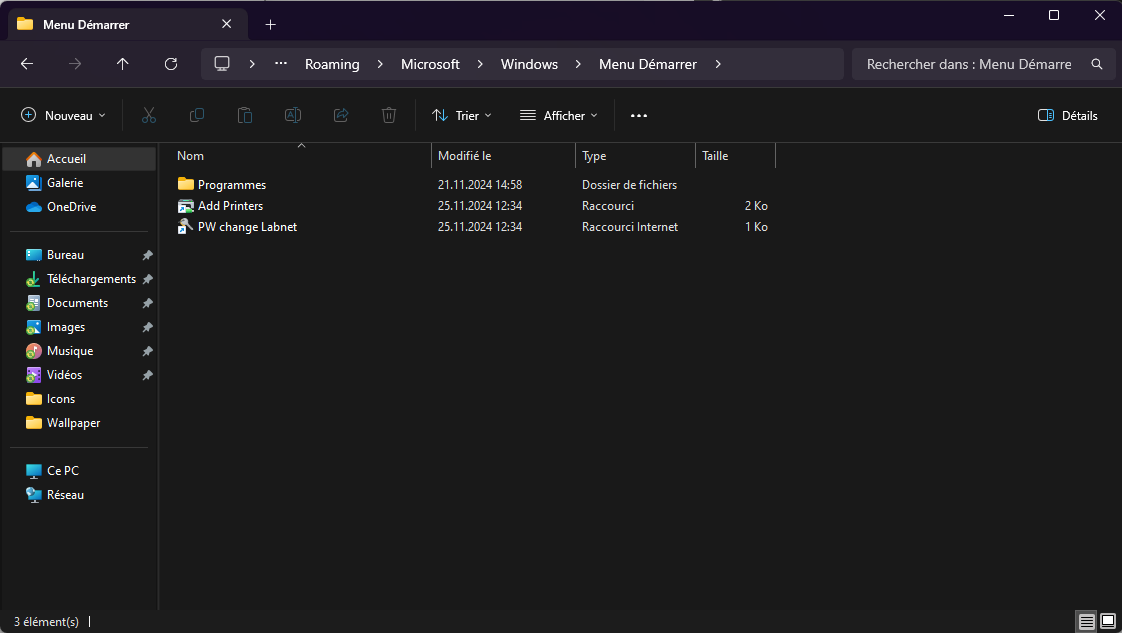Screen dimensions: 1122x633
Task: Switch to large thumbnails view in status bar
Action: [x=1108, y=622]
